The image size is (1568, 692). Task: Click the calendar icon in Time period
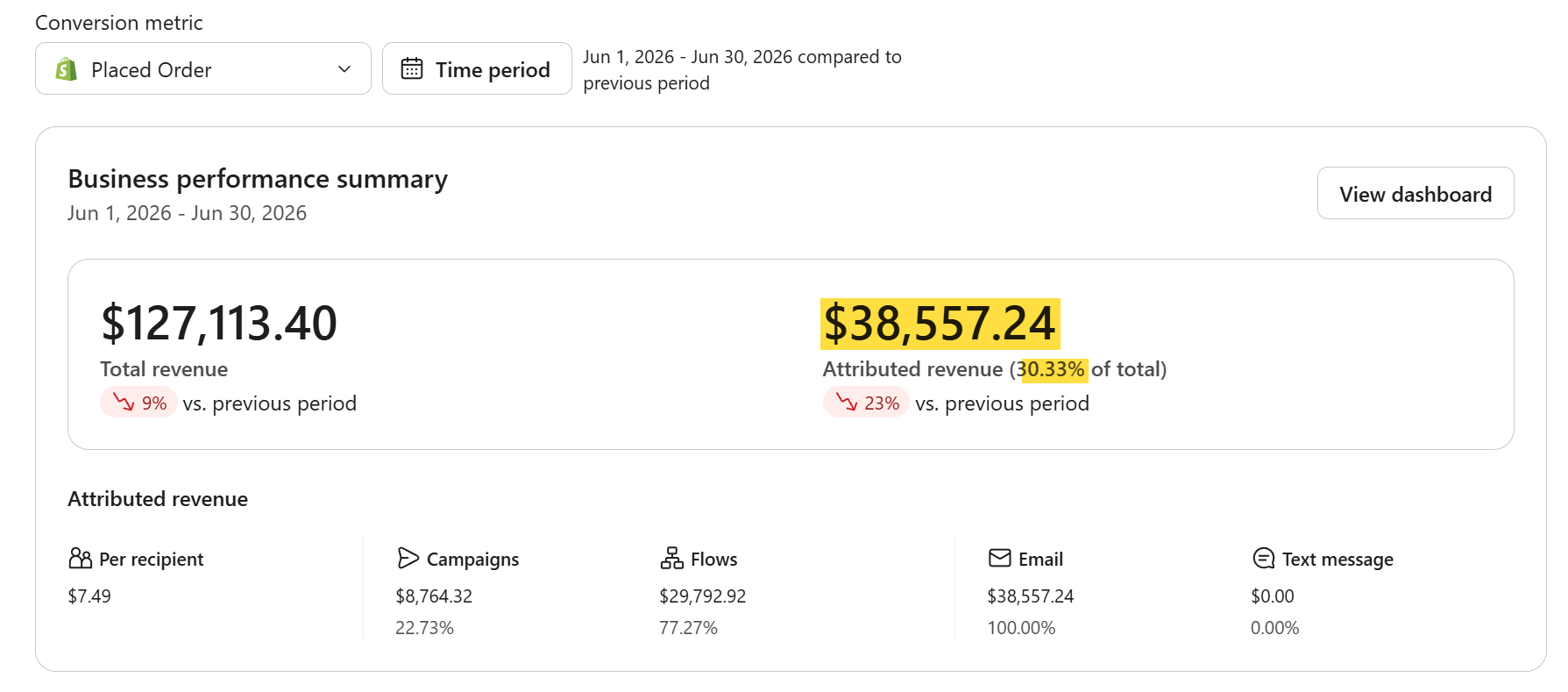pos(412,68)
